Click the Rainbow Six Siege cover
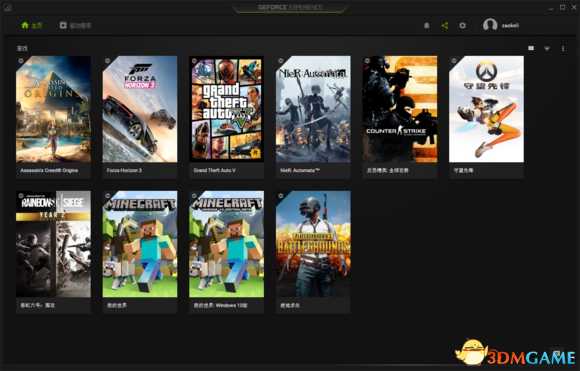This screenshot has height=371, width=580. (x=53, y=244)
